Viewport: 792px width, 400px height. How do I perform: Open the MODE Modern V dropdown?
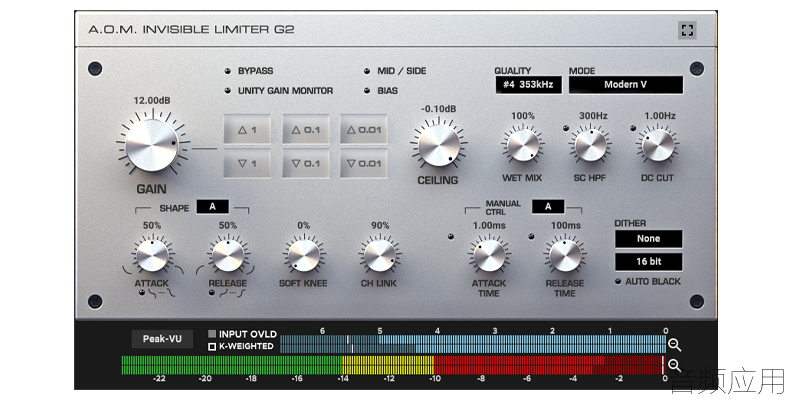click(626, 85)
